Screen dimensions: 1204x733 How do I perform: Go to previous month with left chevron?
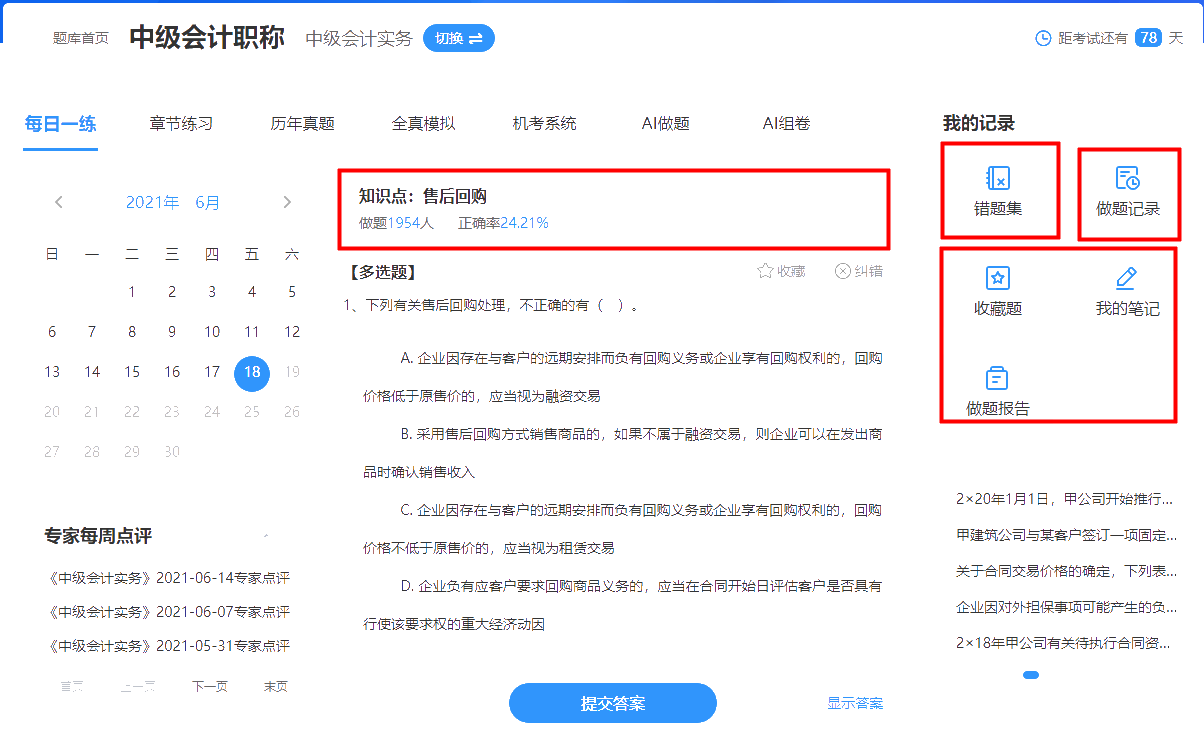(x=58, y=201)
